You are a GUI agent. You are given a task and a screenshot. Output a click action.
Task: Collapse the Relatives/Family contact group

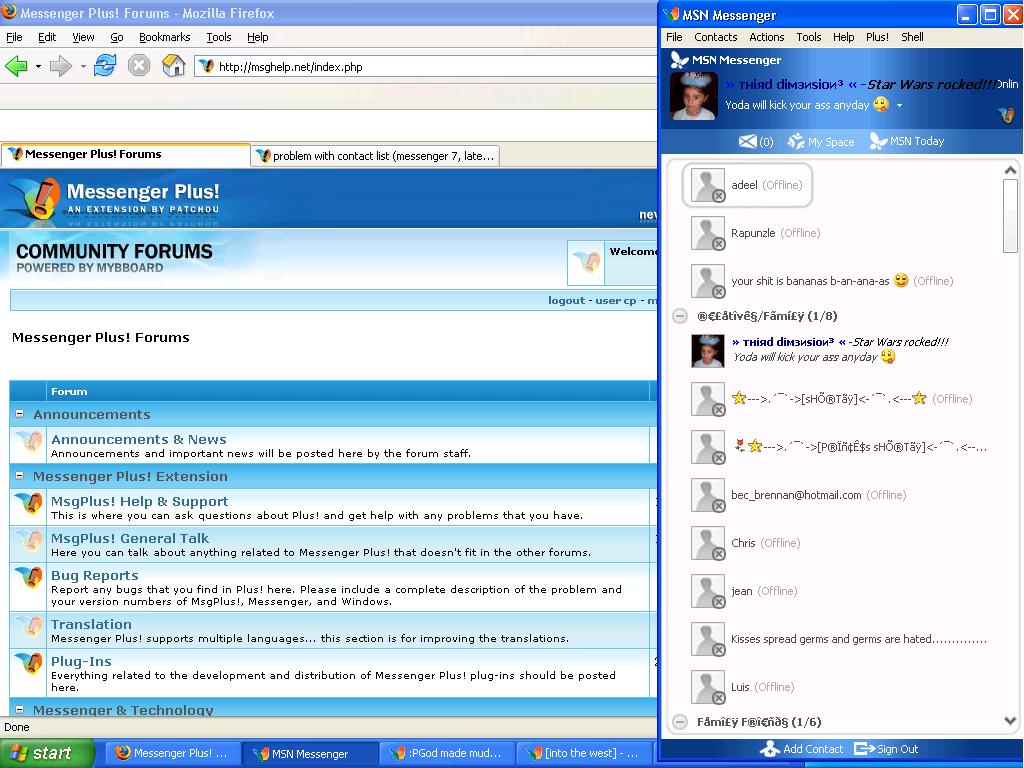(x=680, y=316)
